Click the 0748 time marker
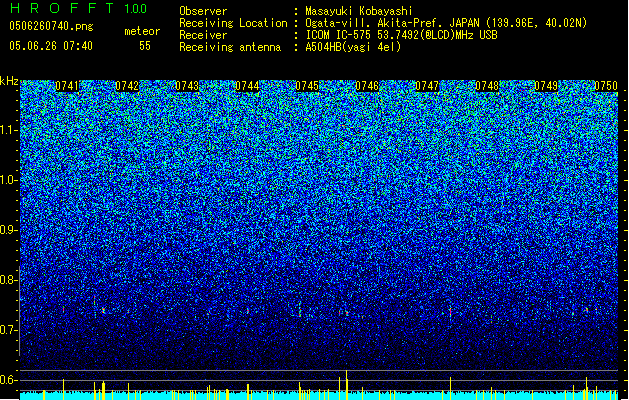629x400 pixels. pos(487,86)
